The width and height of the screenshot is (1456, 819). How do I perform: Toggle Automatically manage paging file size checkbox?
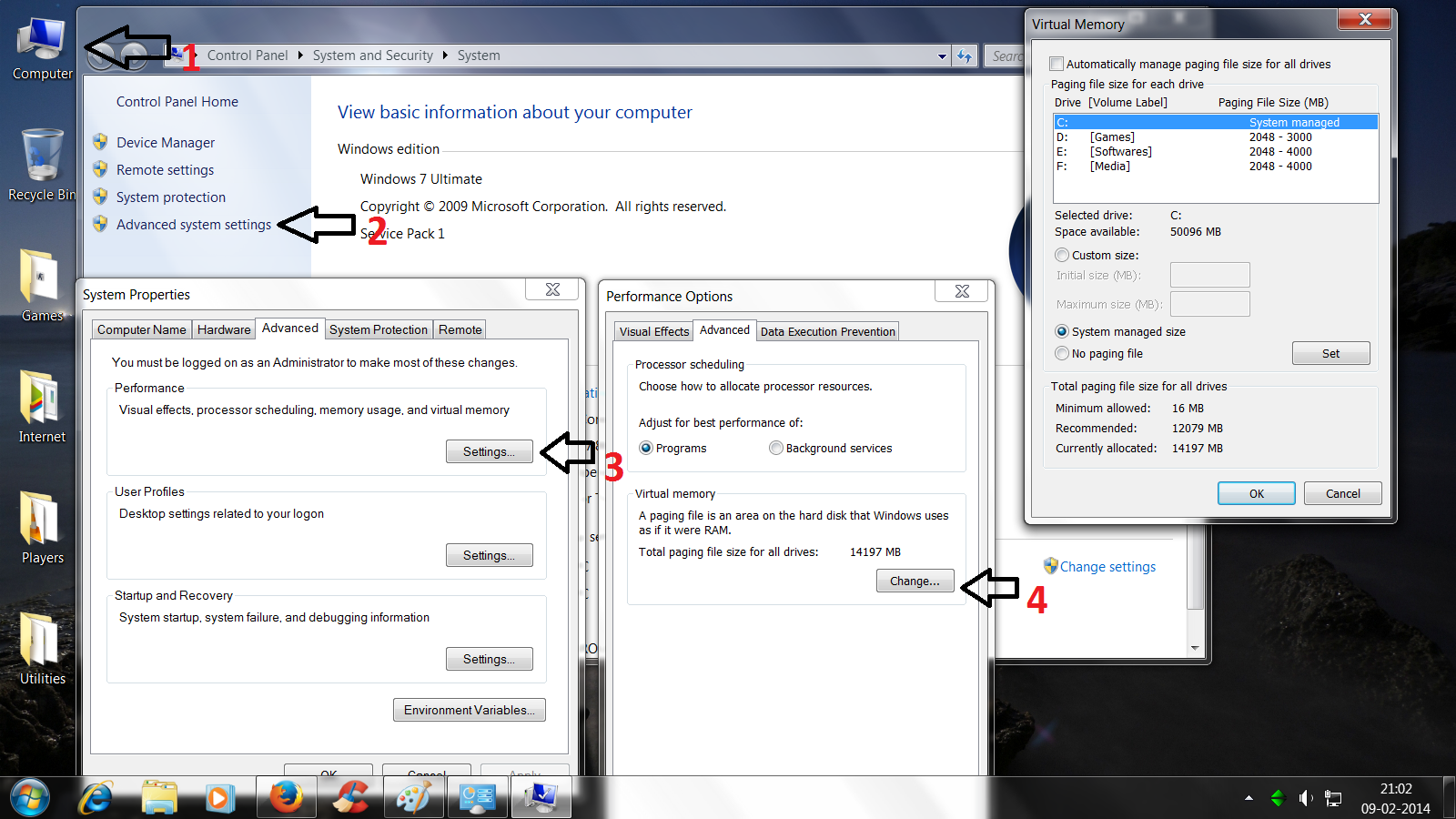point(1057,64)
